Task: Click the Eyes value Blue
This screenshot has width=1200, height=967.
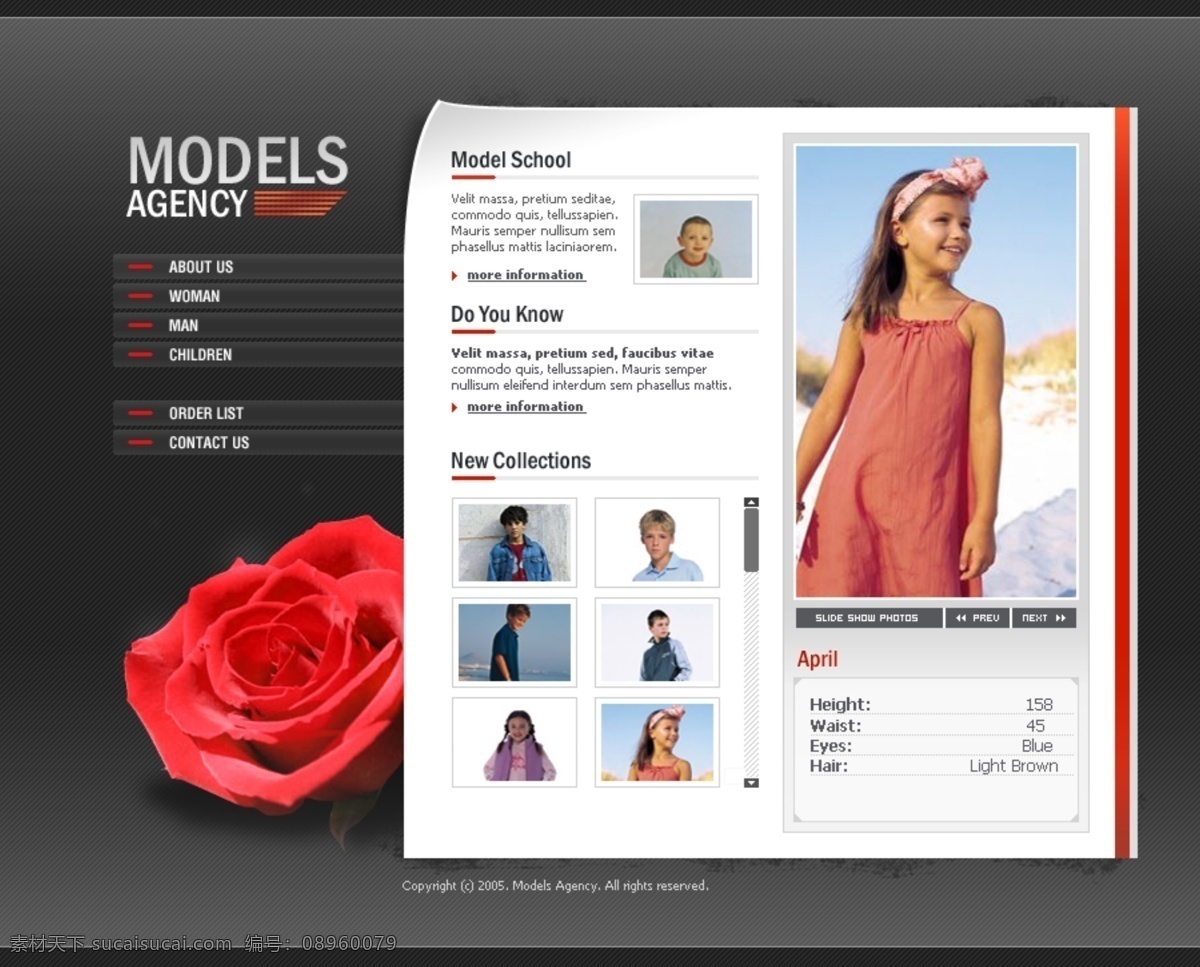Action: point(1037,746)
